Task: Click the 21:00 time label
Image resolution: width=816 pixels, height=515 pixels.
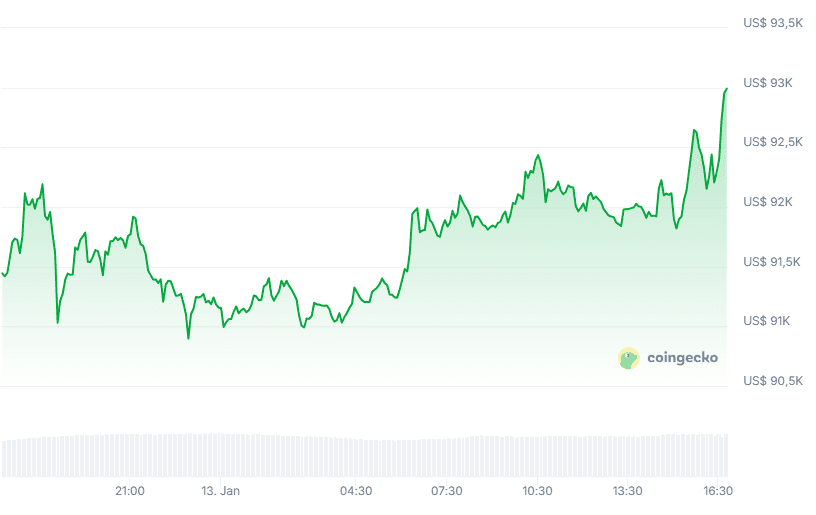Action: (130, 491)
